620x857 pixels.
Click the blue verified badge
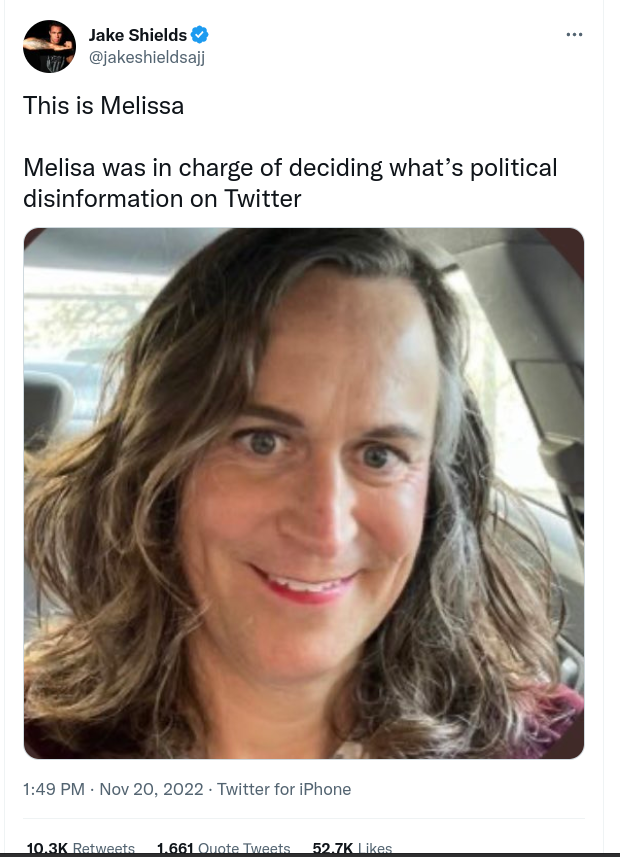pos(200,35)
